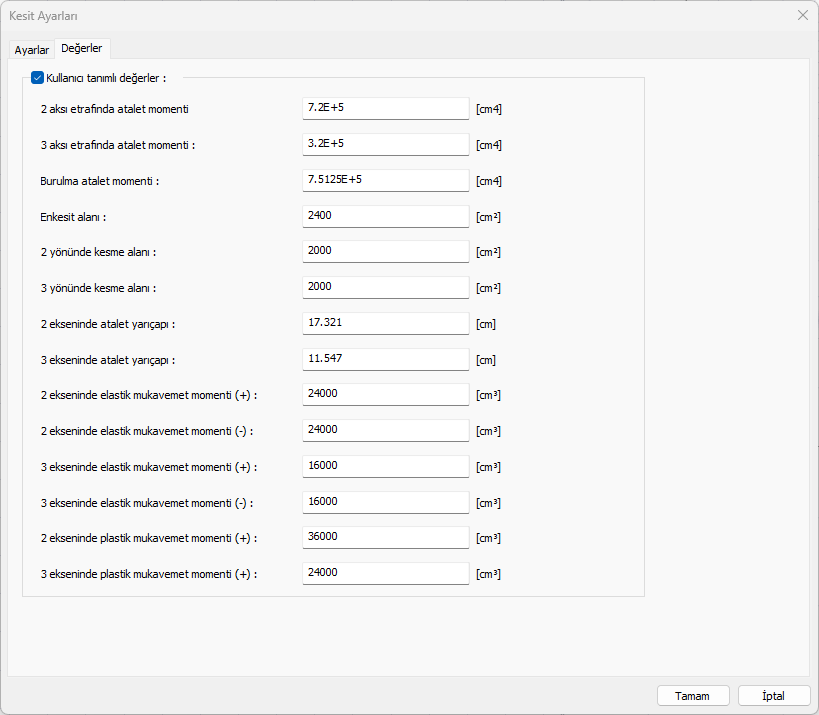Uncheck the Kullanıcı tanımlı değerler checkbox
The width and height of the screenshot is (819, 715).
(x=38, y=78)
